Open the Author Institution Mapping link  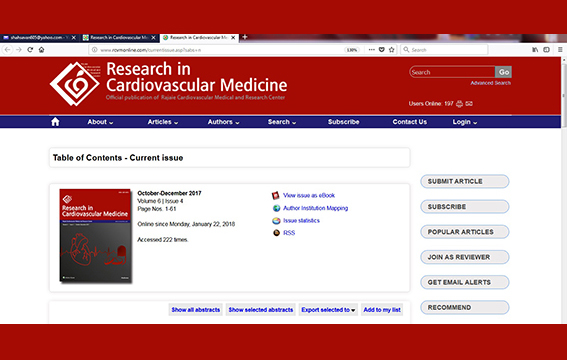coord(315,208)
